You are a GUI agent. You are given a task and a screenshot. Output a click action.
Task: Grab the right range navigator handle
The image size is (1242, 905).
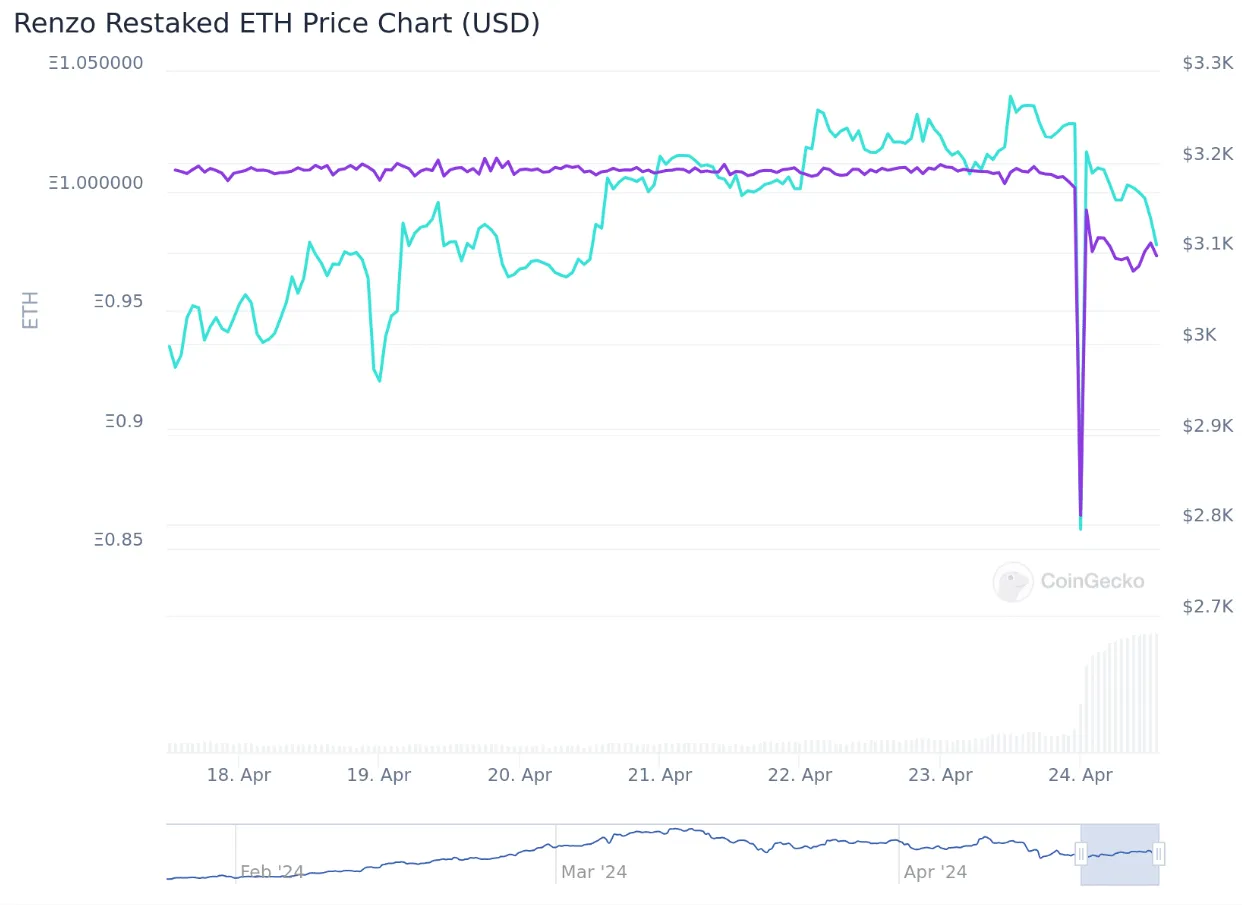[x=1159, y=853]
